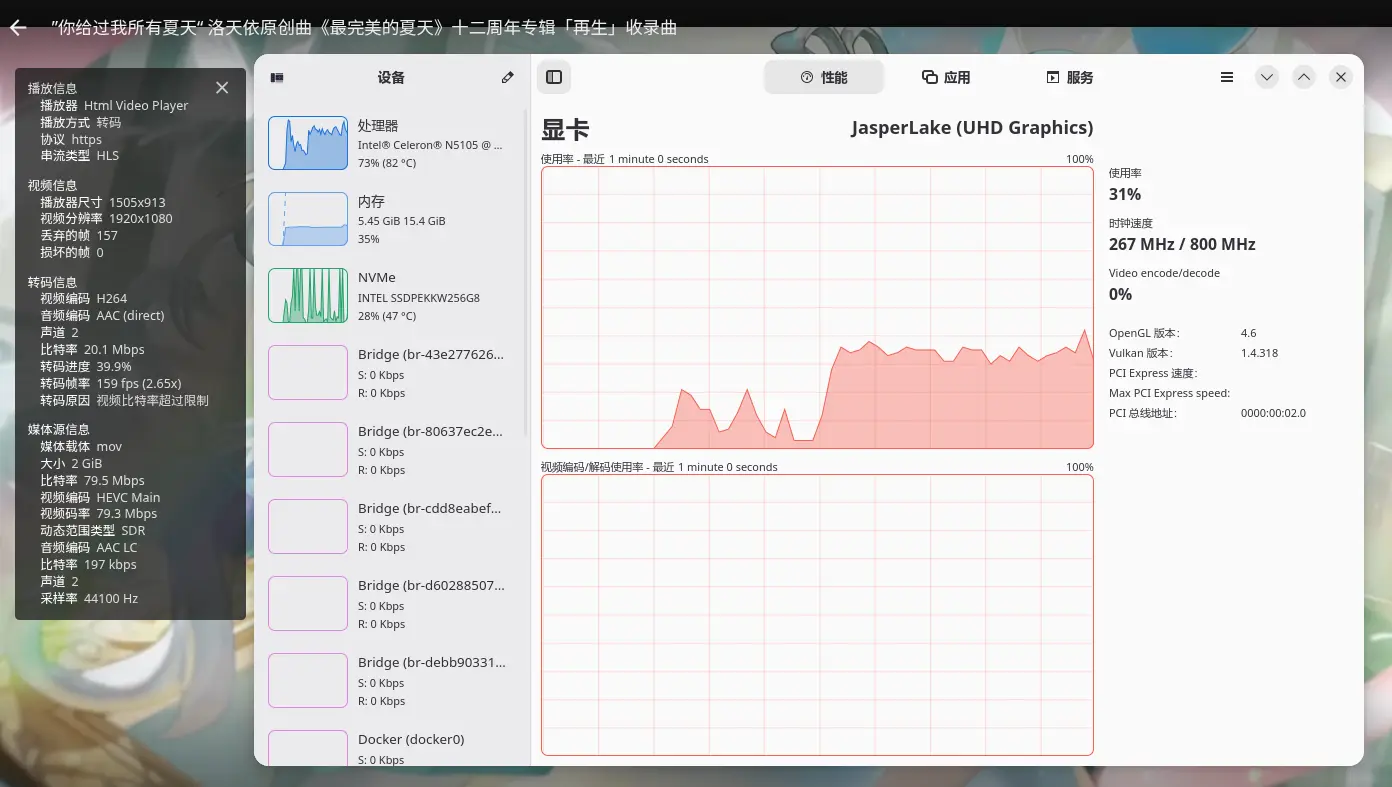Click the GPU usage graph area
The width and height of the screenshot is (1392, 787).
click(x=817, y=307)
